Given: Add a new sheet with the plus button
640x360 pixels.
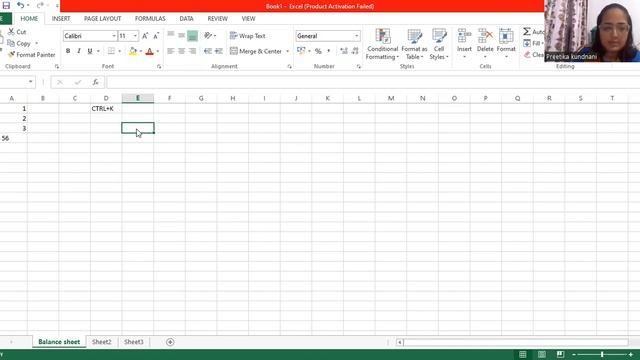Looking at the screenshot, I should point(170,342).
